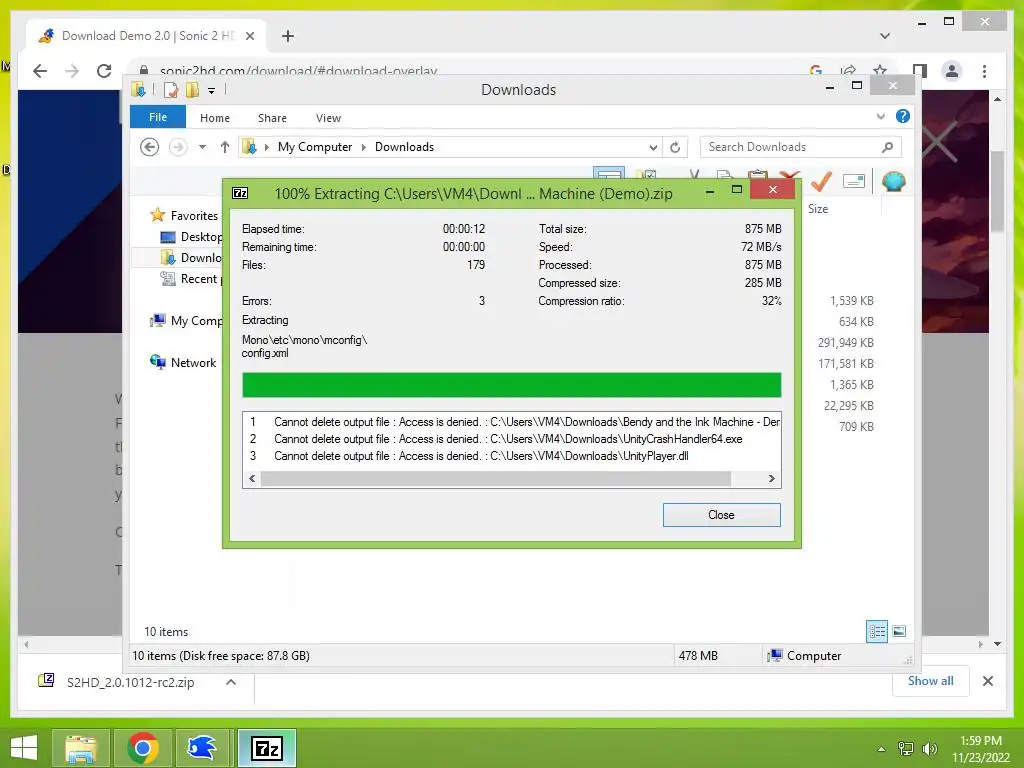Open File Explorer from taskbar
Image resolution: width=1024 pixels, height=768 pixels.
81,748
